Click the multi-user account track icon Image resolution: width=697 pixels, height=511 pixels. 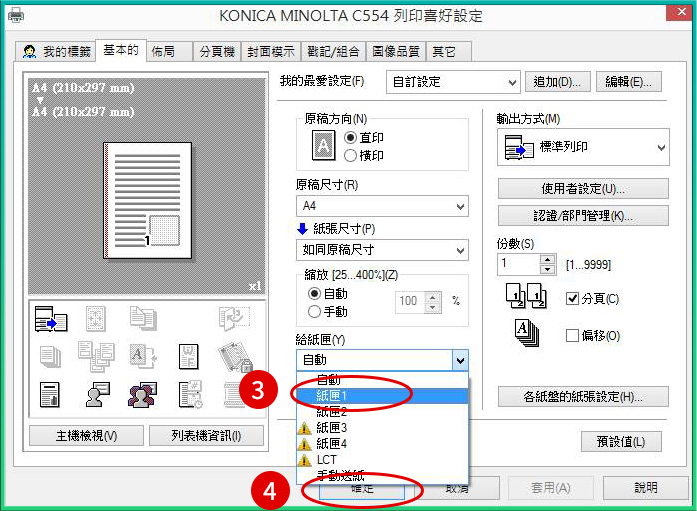click(142, 395)
